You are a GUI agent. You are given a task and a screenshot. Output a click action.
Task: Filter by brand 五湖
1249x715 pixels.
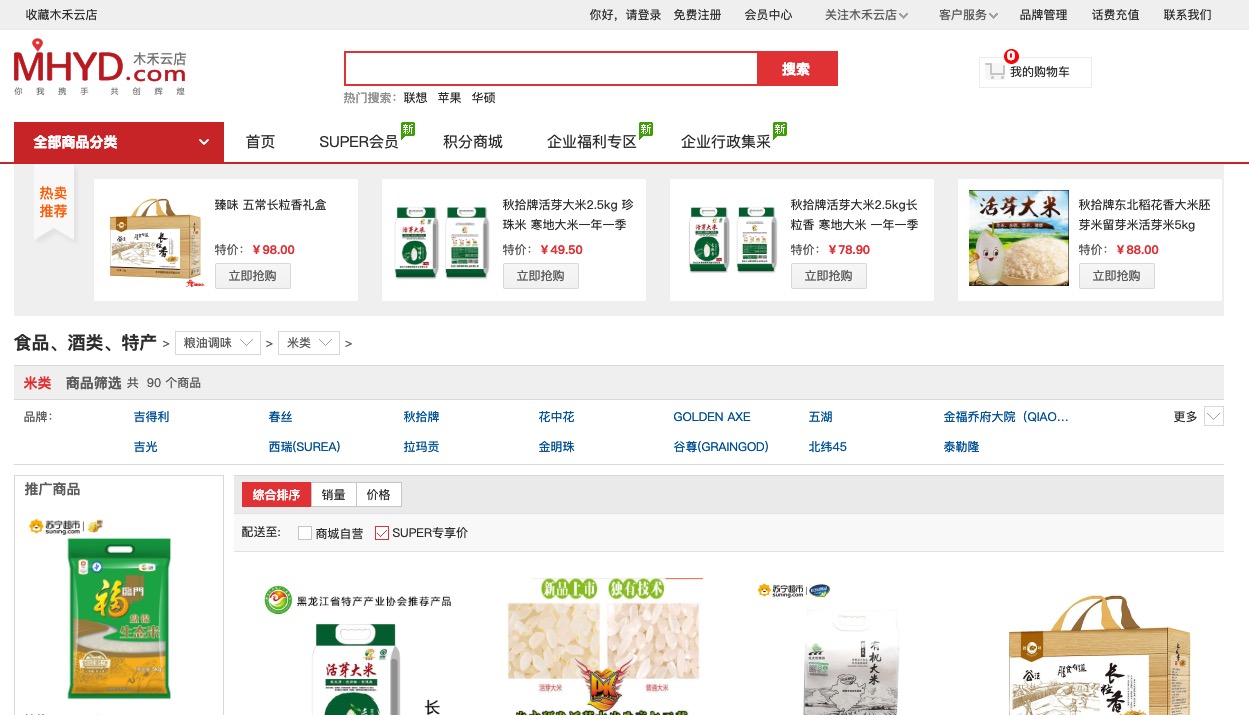tap(821, 417)
